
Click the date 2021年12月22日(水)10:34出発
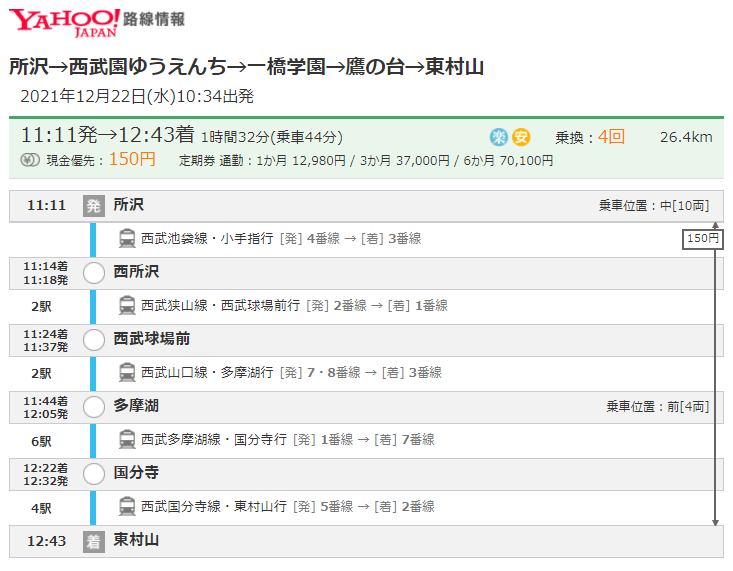coord(137,96)
